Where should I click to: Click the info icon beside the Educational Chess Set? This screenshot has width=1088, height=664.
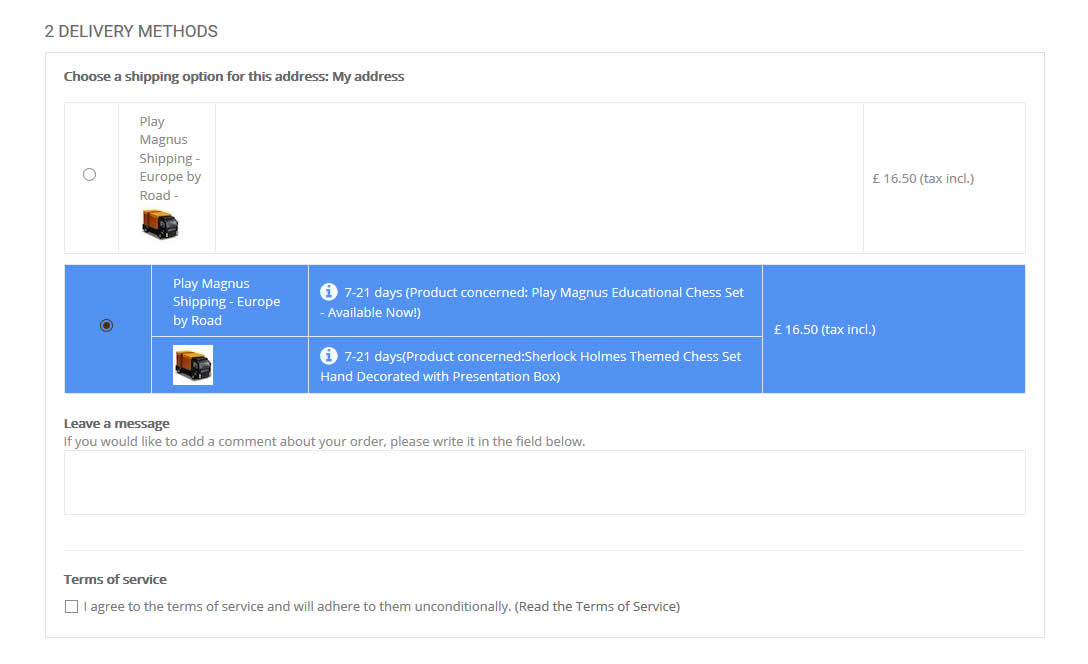point(329,292)
